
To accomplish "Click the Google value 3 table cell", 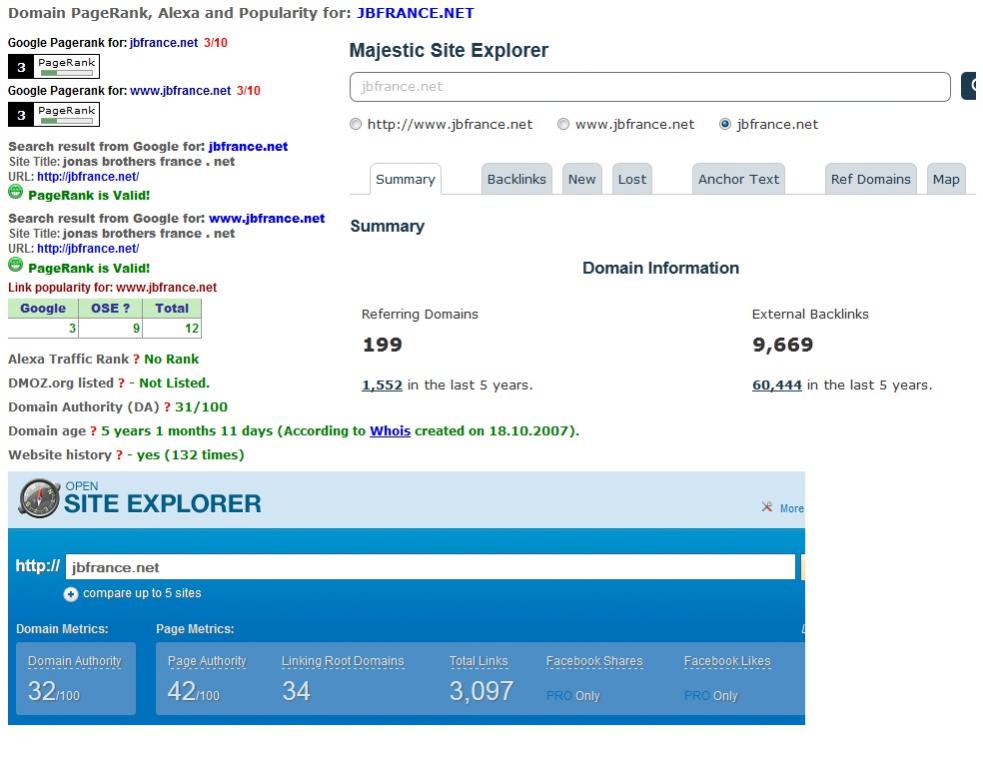I will coord(43,329).
